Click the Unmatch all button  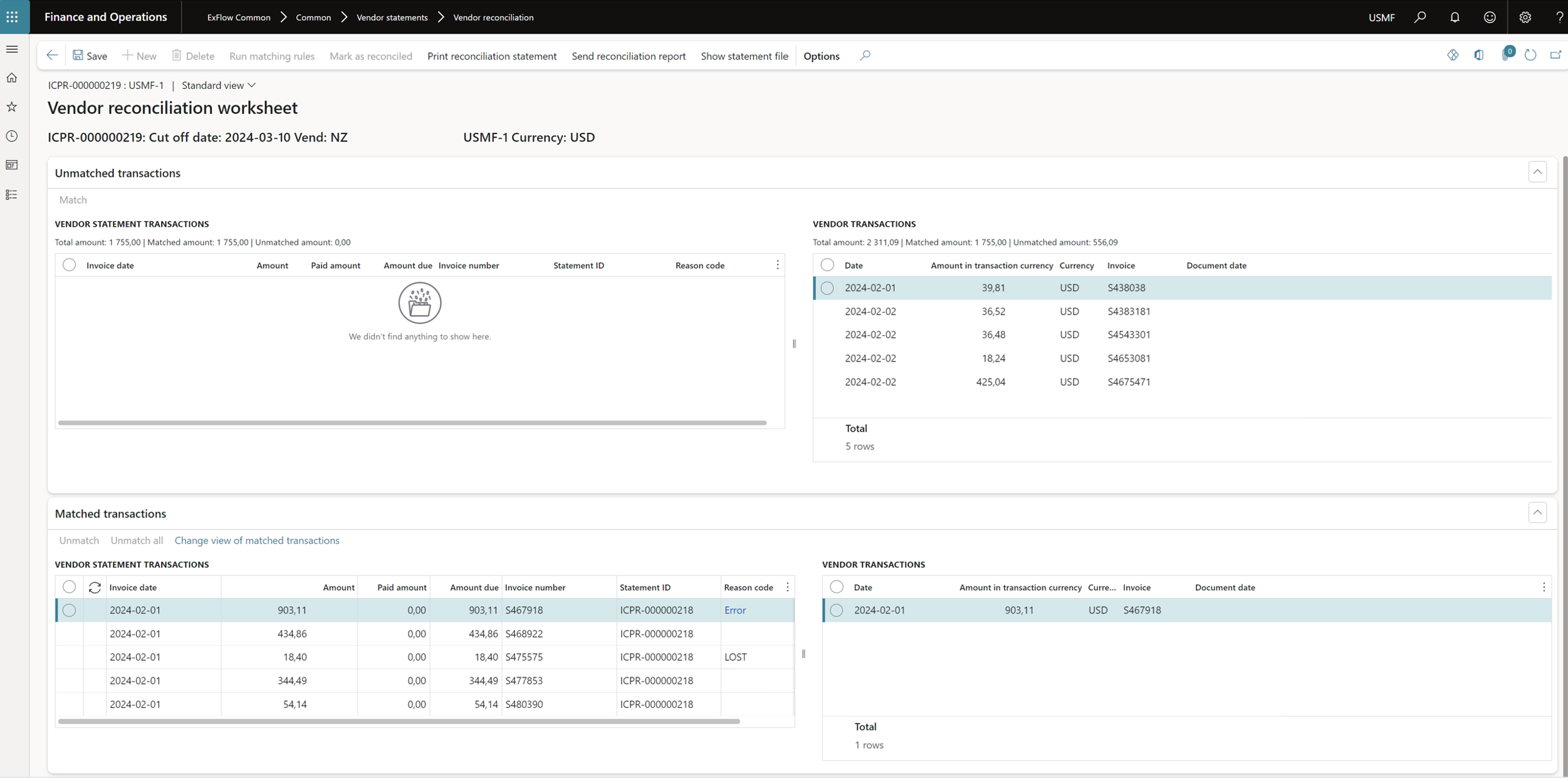[x=136, y=540]
